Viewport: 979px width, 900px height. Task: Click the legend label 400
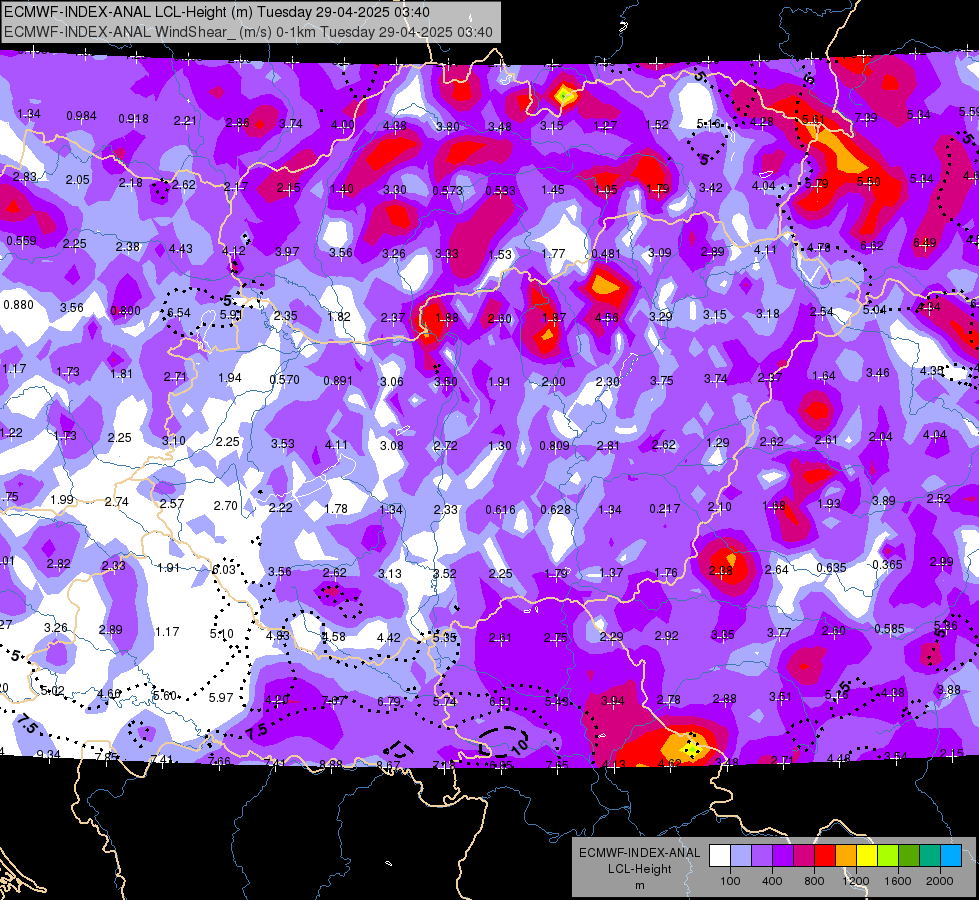pos(772,881)
